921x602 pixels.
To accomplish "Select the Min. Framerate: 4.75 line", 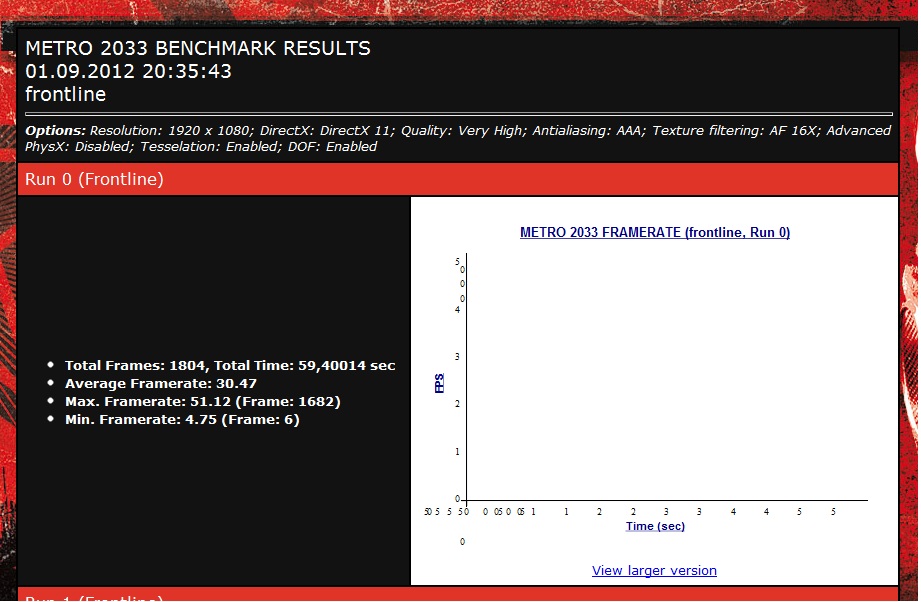I will [182, 420].
